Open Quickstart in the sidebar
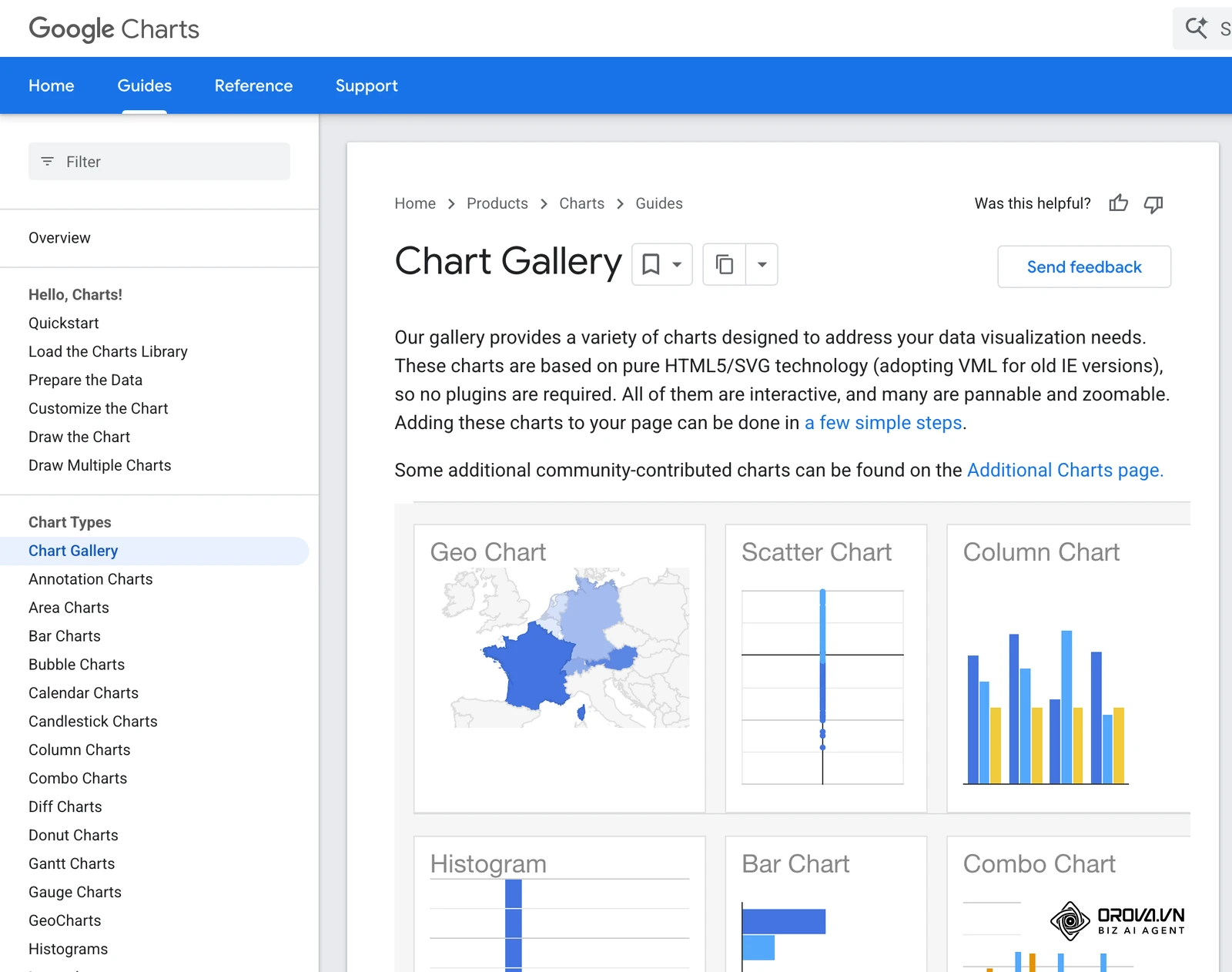Screen dimensions: 1232x972 [64, 323]
